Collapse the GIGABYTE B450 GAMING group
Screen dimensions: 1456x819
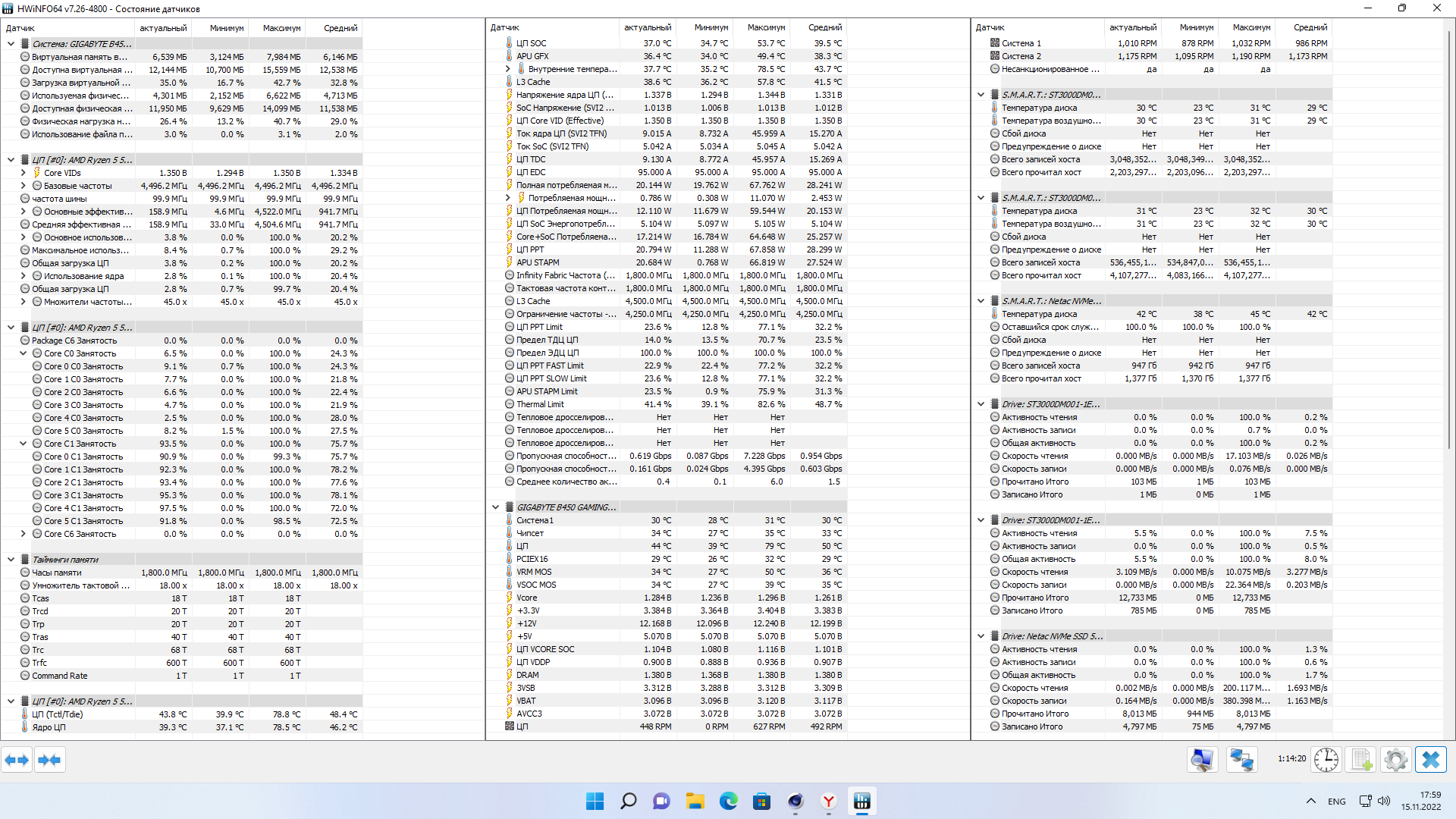[x=495, y=507]
